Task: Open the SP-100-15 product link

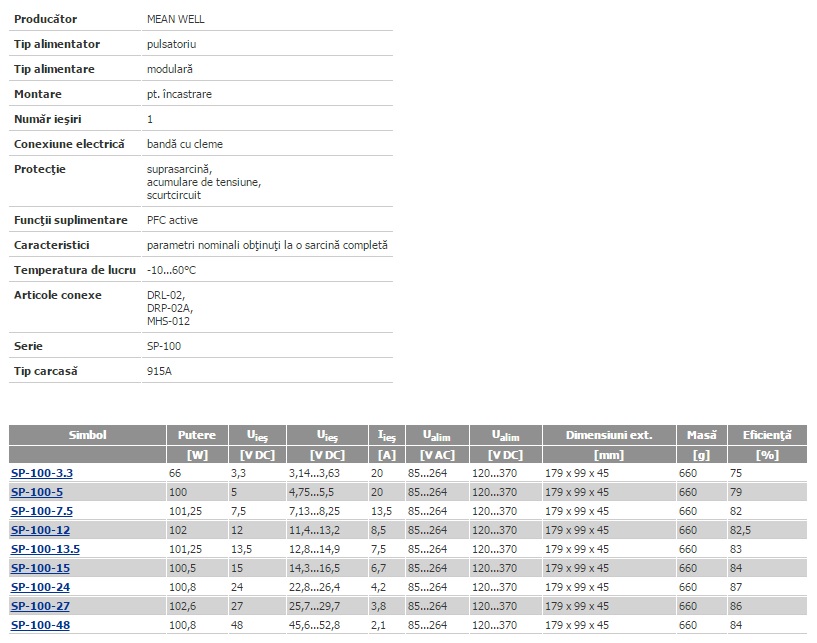Action: tap(40, 568)
